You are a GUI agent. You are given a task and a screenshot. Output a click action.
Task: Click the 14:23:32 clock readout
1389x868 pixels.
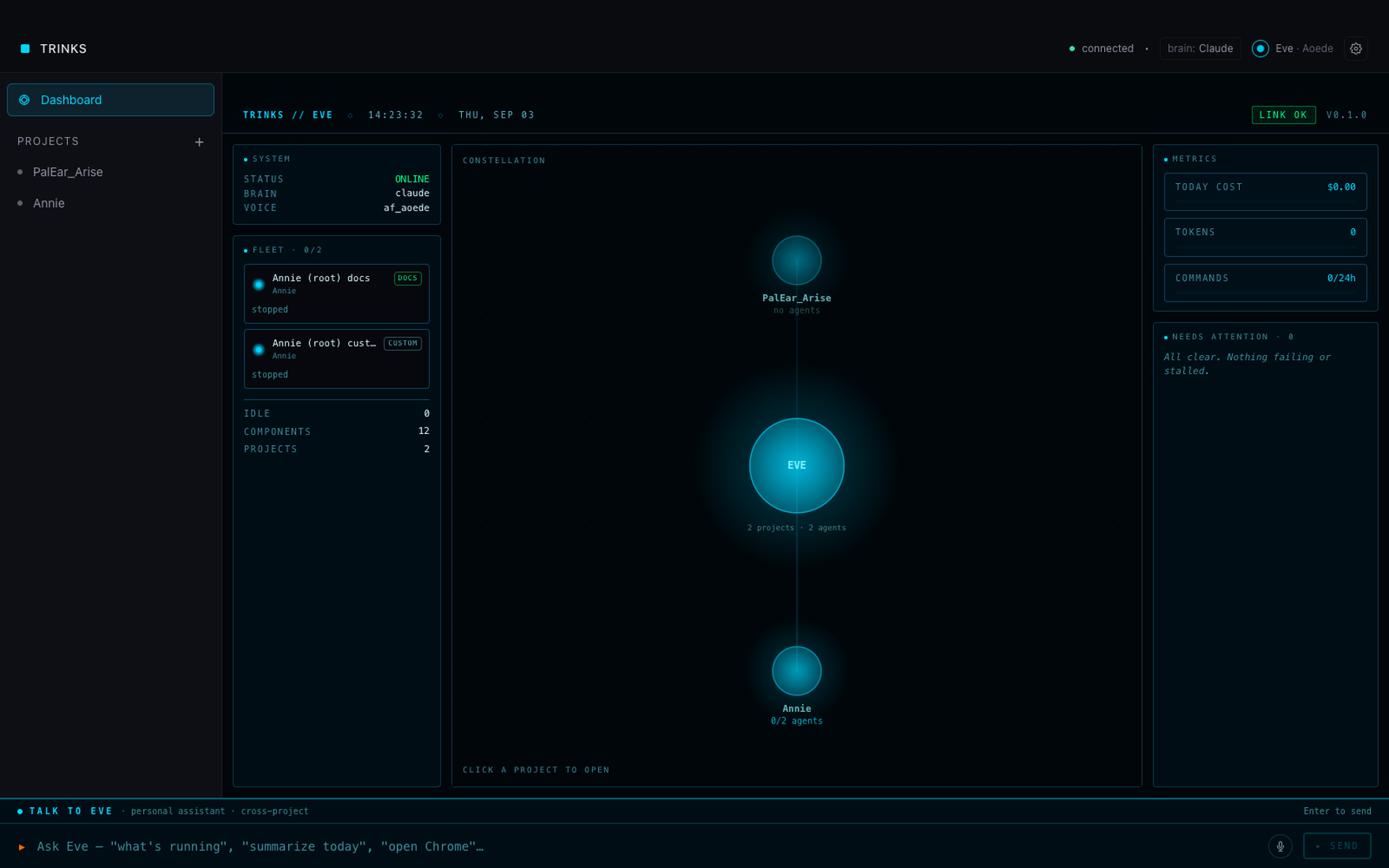(x=395, y=115)
